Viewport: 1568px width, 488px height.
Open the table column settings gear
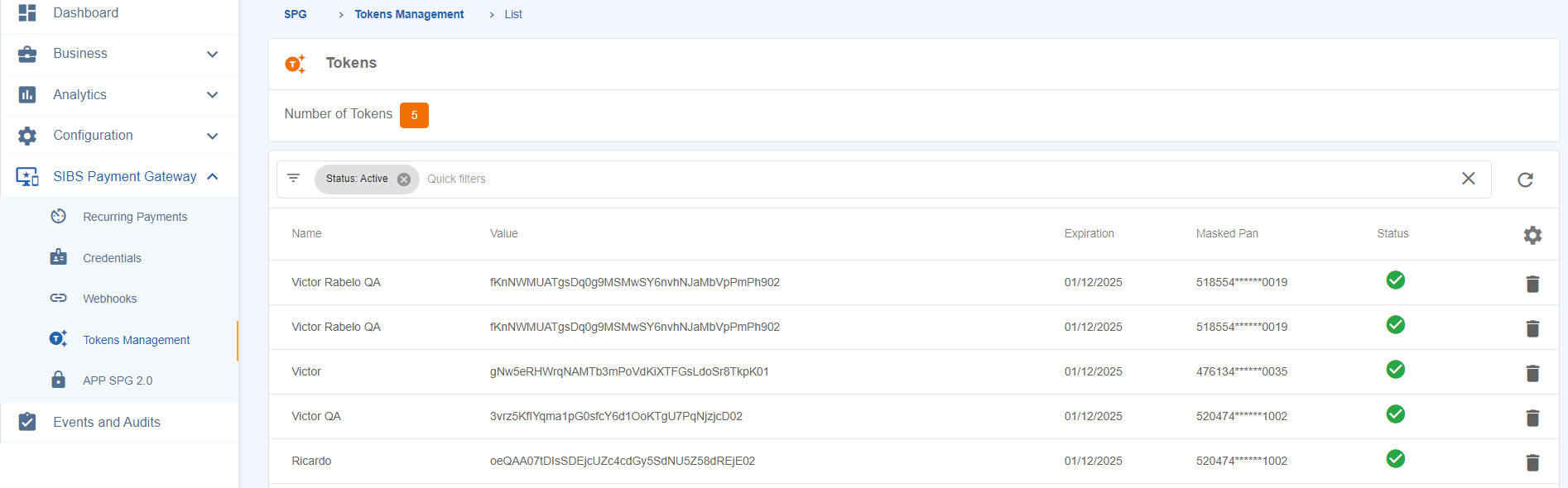click(1532, 235)
